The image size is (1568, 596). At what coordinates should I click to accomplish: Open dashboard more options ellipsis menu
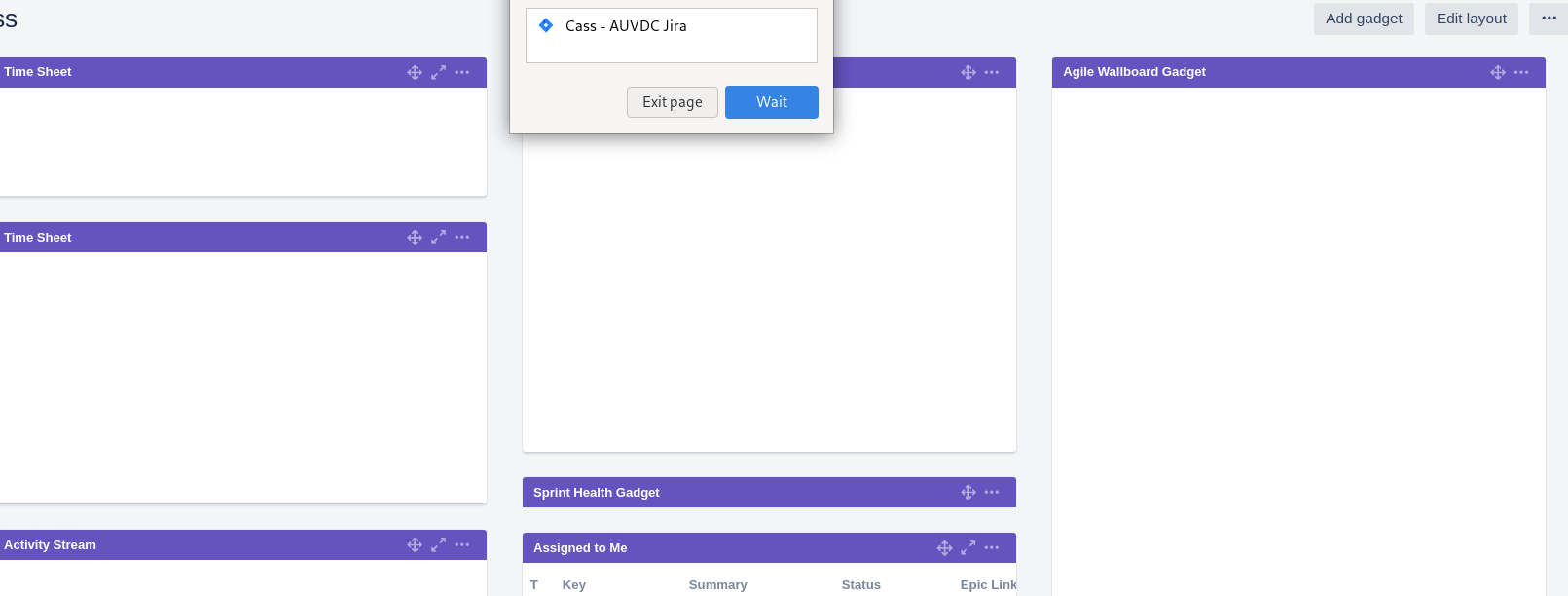pyautogui.click(x=1549, y=19)
